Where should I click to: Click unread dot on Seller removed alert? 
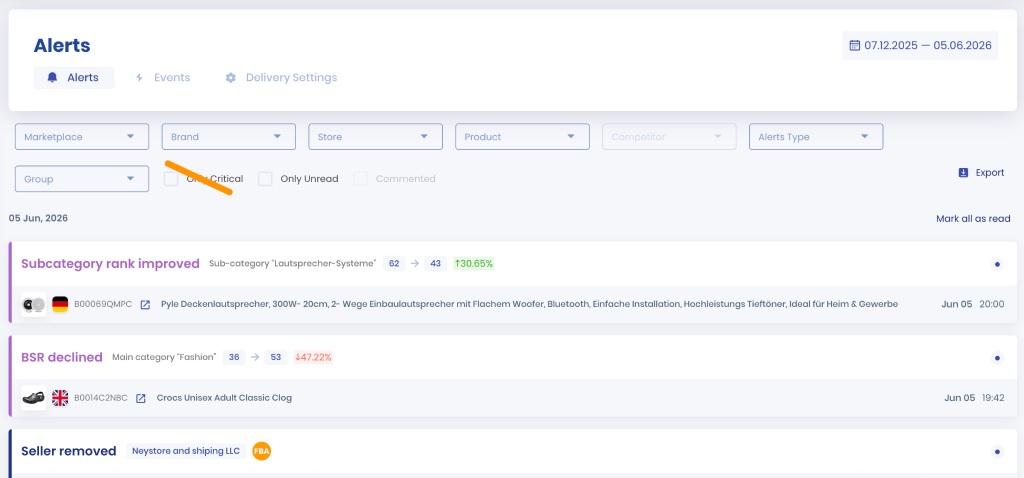[x=997, y=451]
